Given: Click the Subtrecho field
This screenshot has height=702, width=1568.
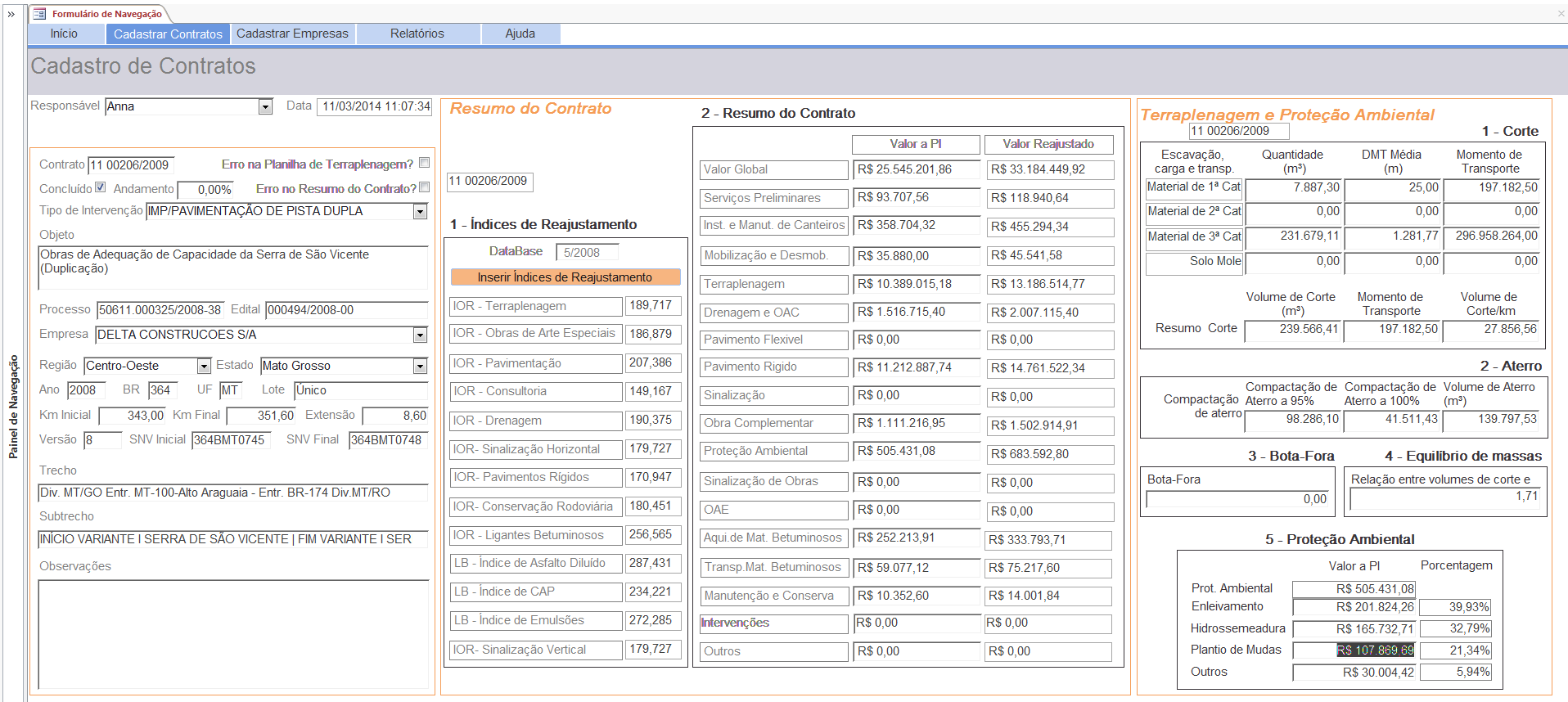Looking at the screenshot, I should pos(233,539).
